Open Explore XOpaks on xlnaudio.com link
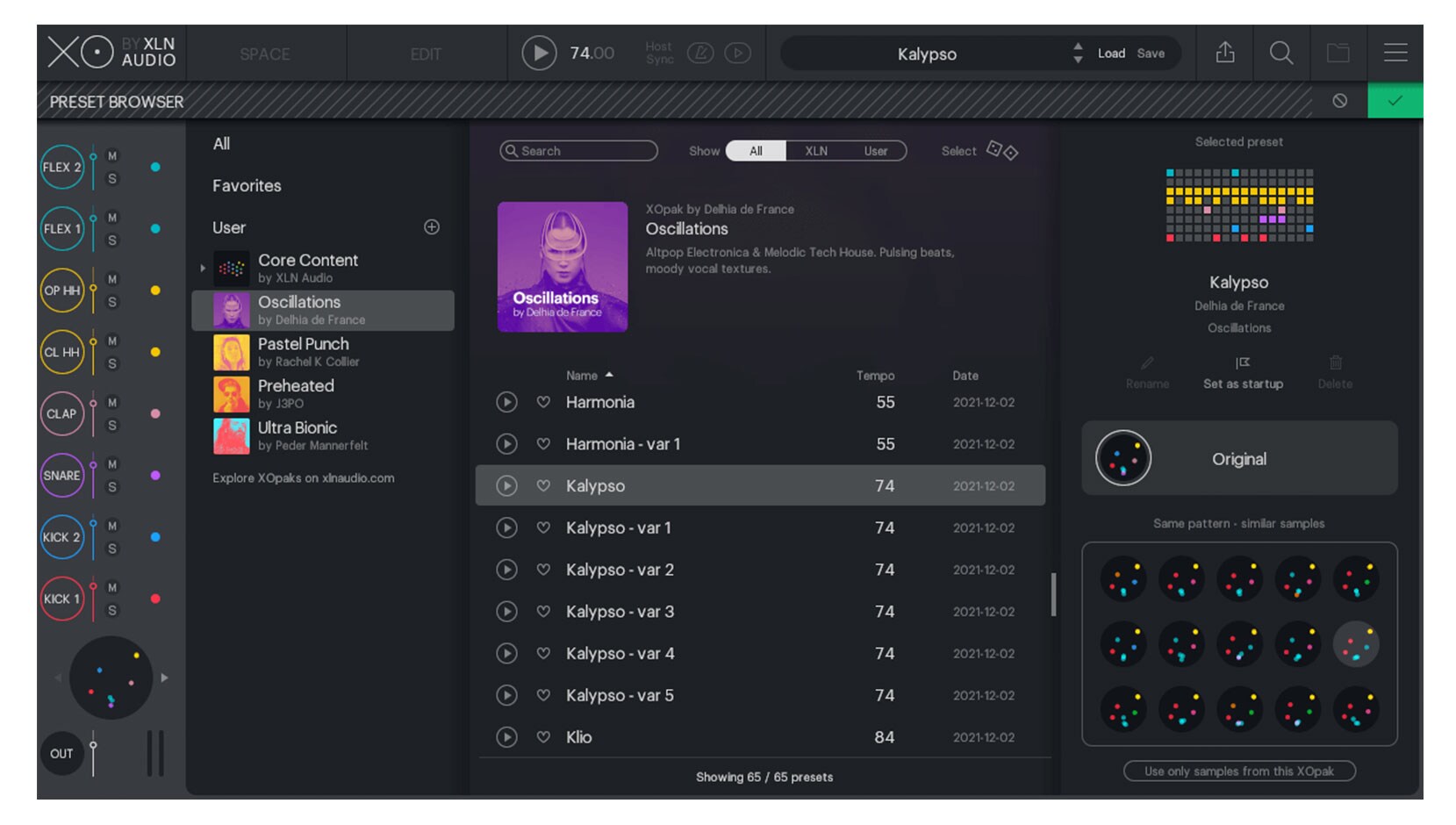This screenshot has height=825, width=1456. [303, 478]
